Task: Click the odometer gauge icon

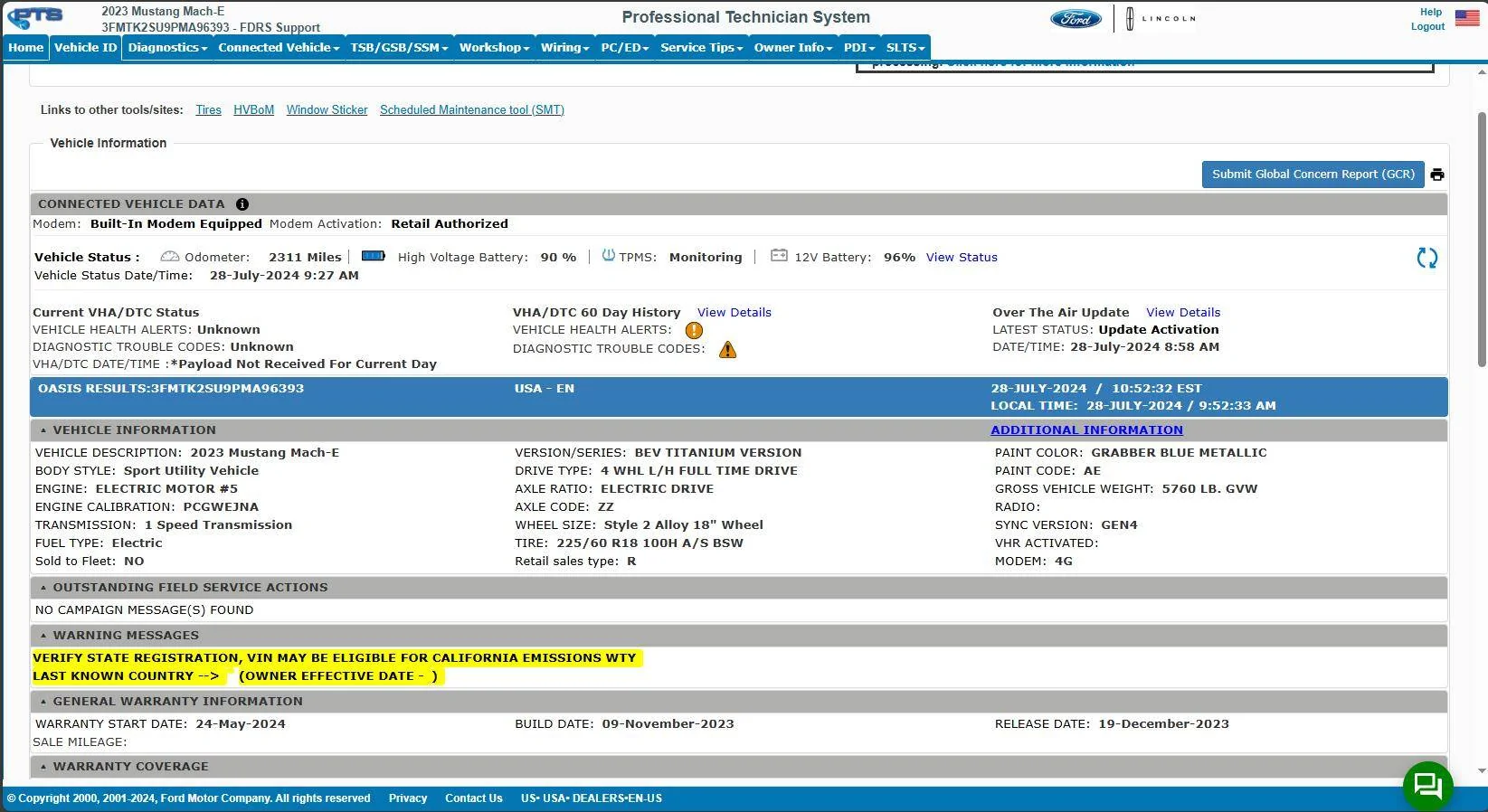Action: click(169, 257)
